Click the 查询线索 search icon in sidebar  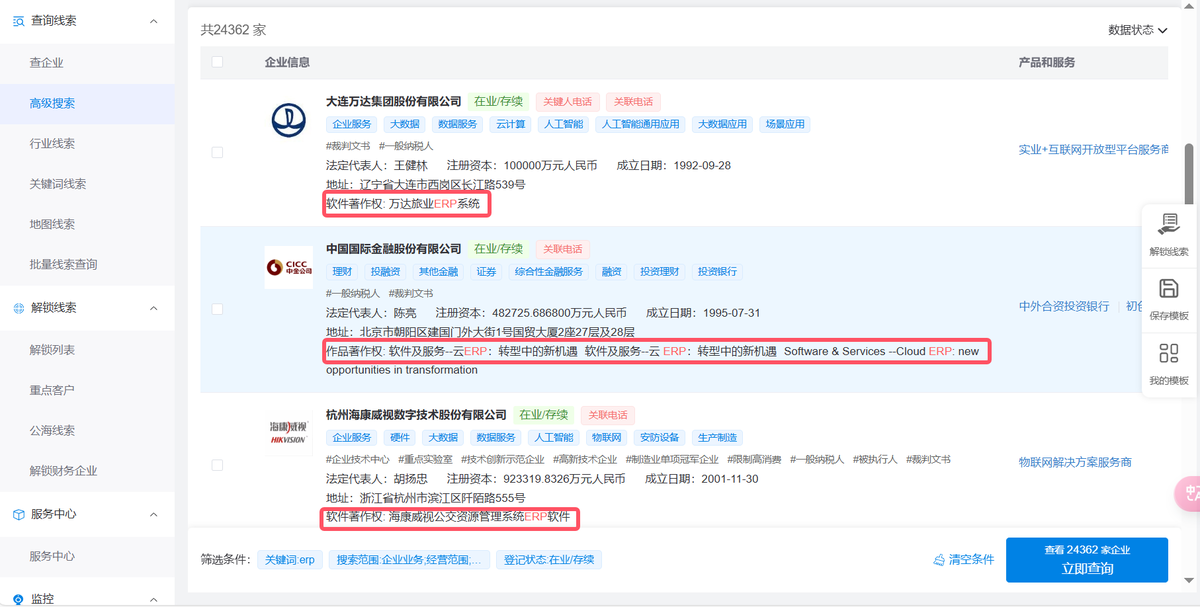(x=18, y=21)
